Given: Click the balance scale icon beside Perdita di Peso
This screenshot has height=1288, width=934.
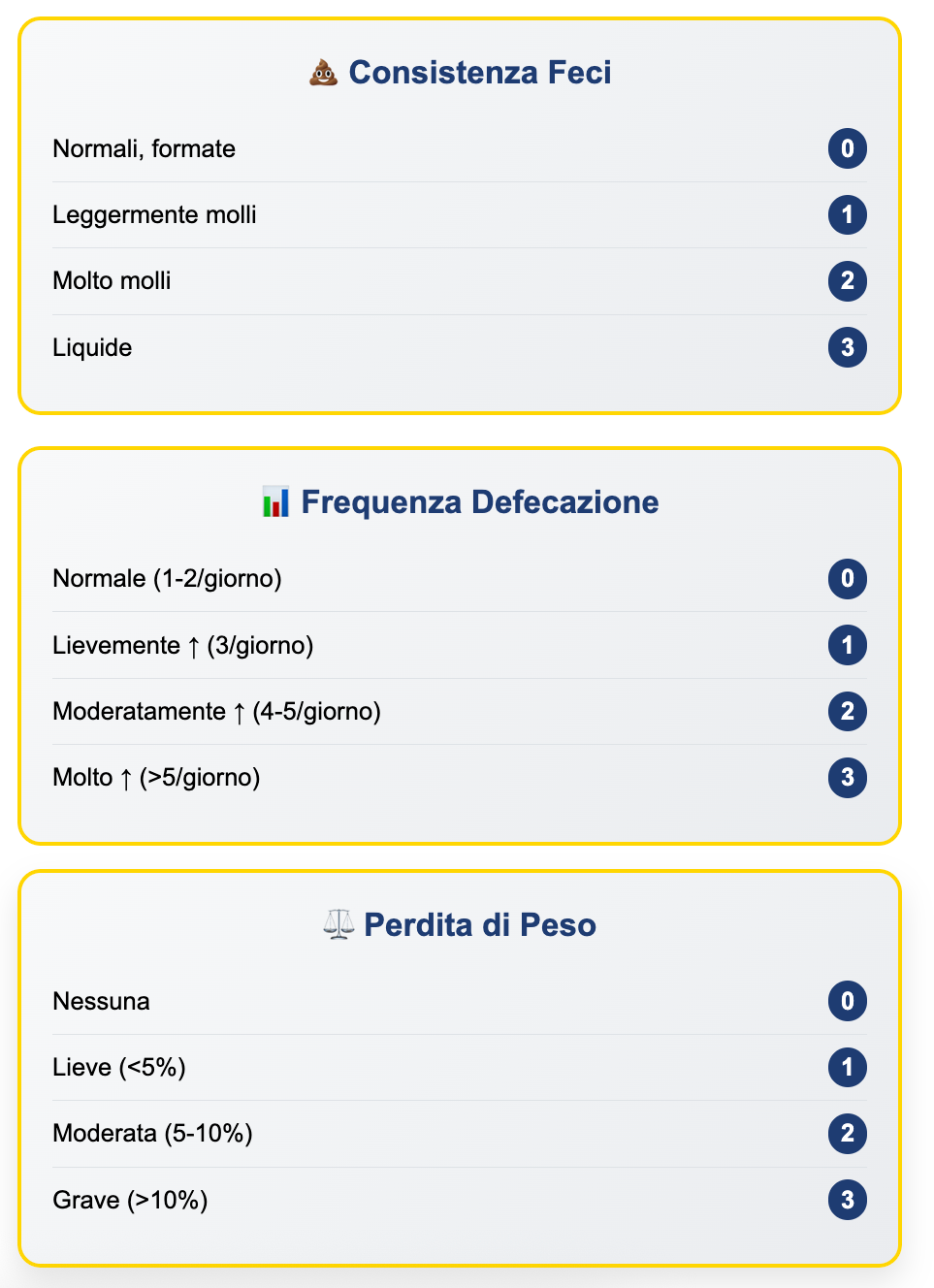Looking at the screenshot, I should pyautogui.click(x=338, y=925).
